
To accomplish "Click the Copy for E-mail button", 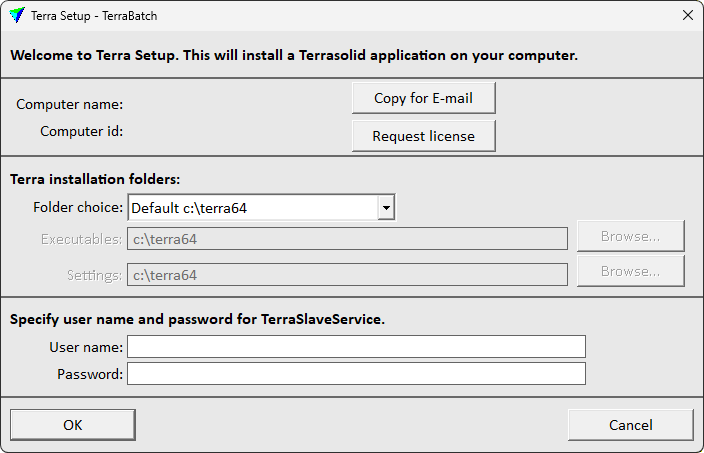I will pyautogui.click(x=423, y=98).
